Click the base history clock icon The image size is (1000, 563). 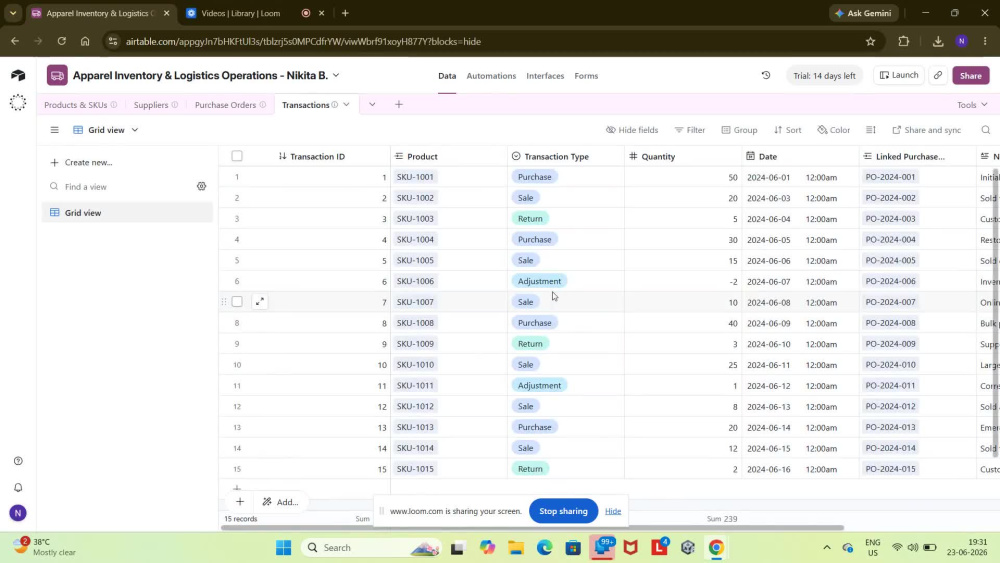[x=766, y=75]
